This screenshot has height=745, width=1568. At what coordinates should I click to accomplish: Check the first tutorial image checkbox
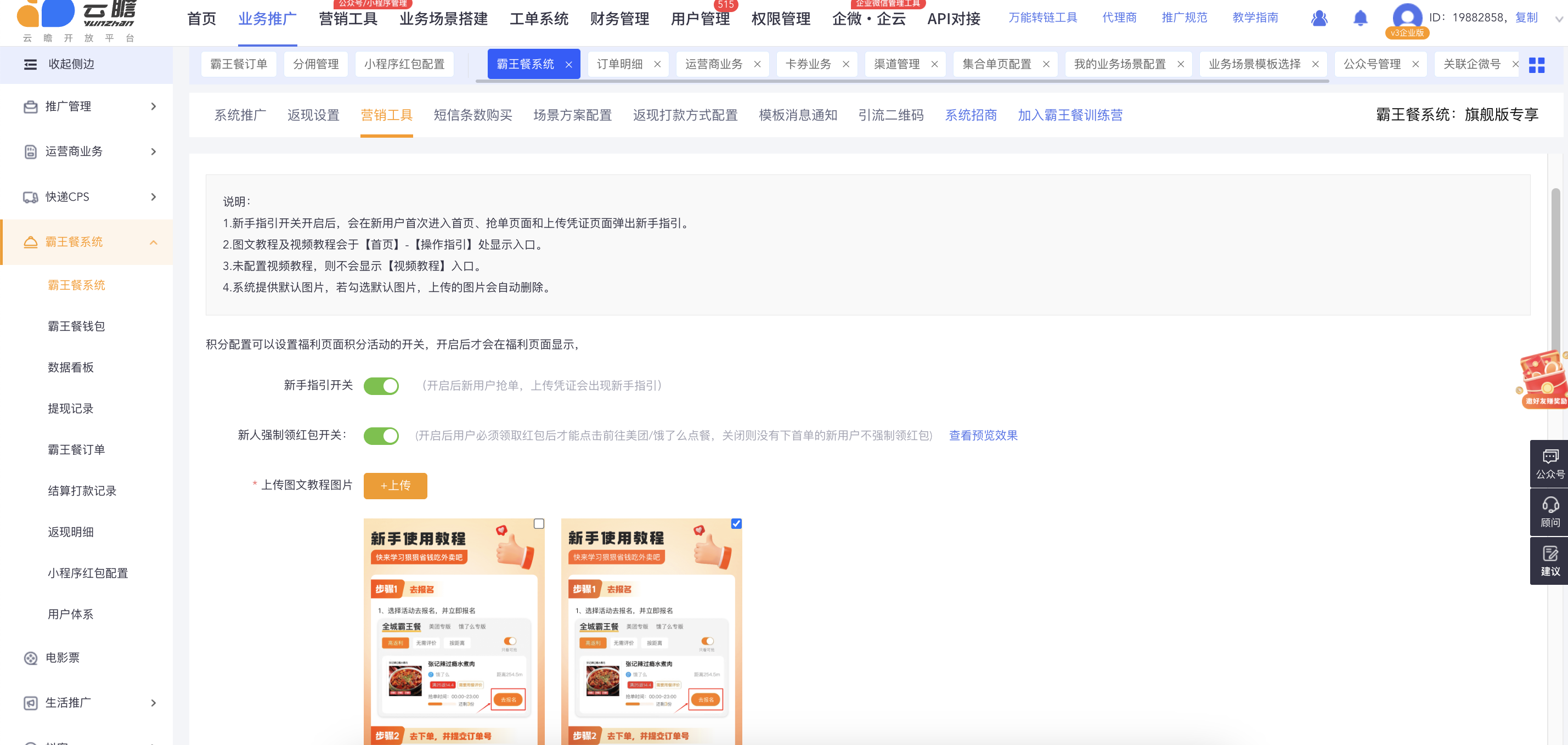[539, 523]
